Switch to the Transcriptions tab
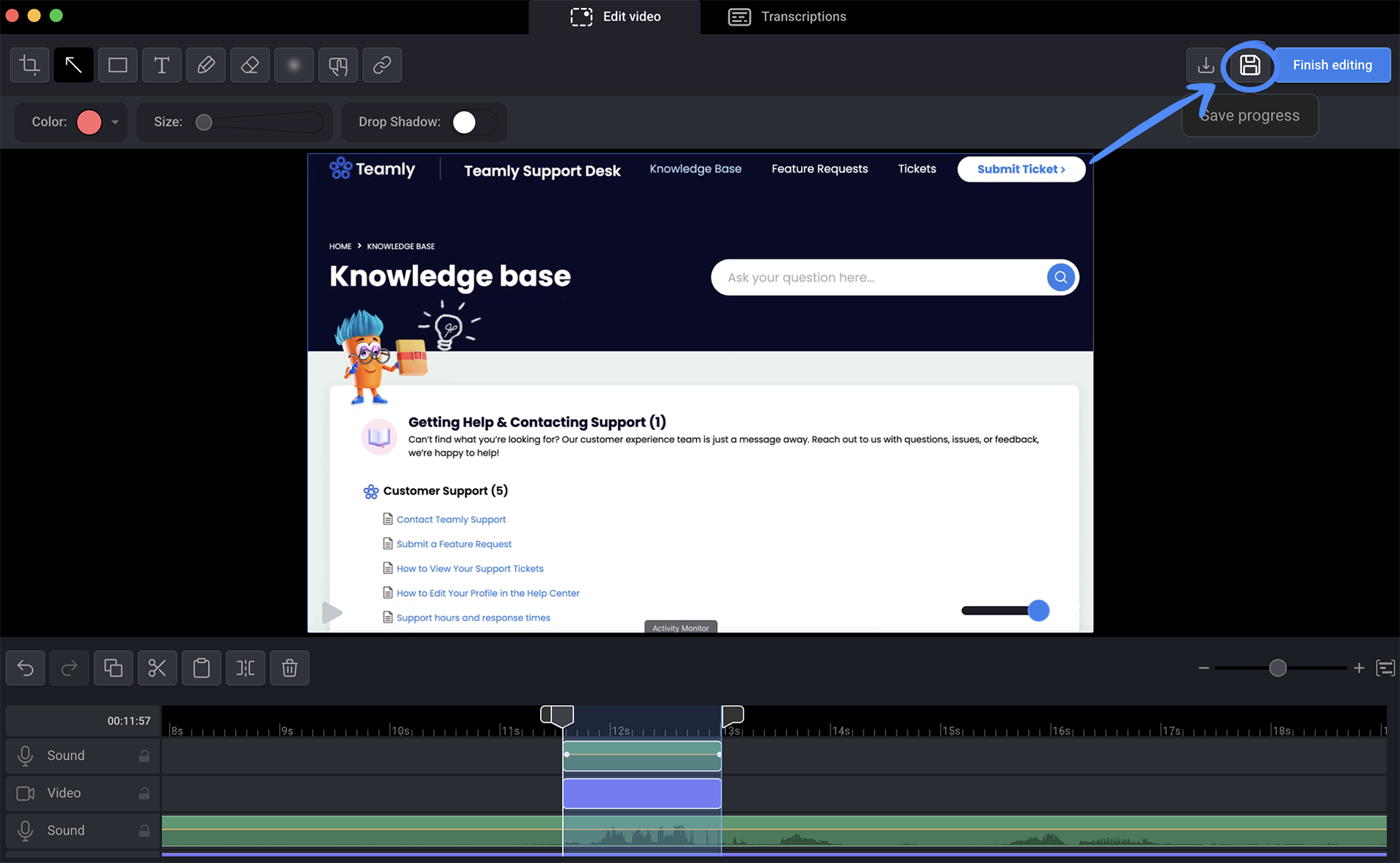 click(787, 17)
